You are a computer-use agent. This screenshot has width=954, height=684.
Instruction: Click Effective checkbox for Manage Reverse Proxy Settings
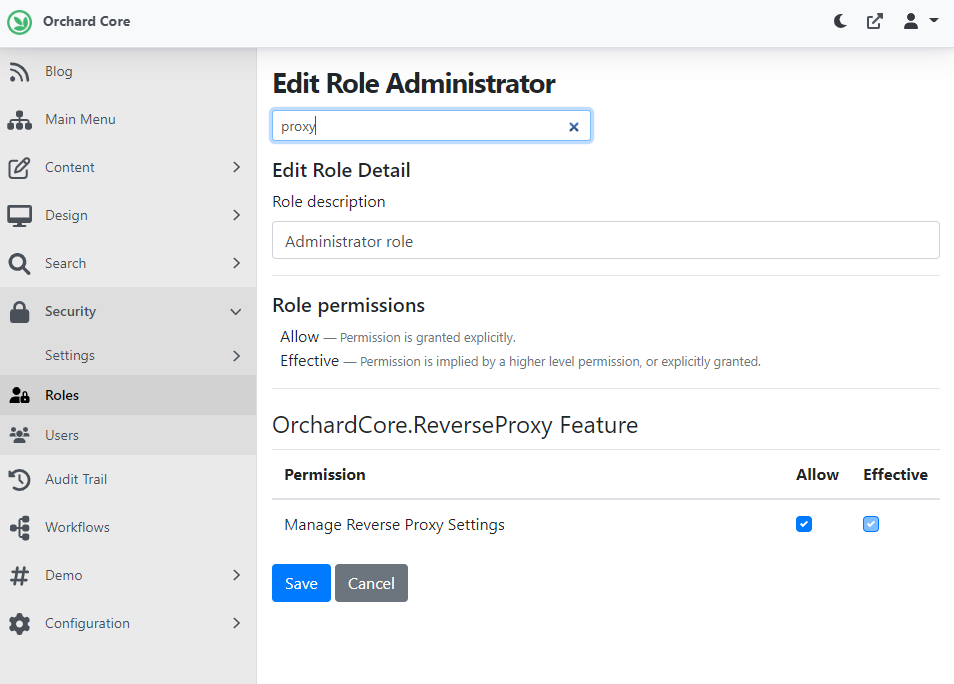pyautogui.click(x=871, y=524)
